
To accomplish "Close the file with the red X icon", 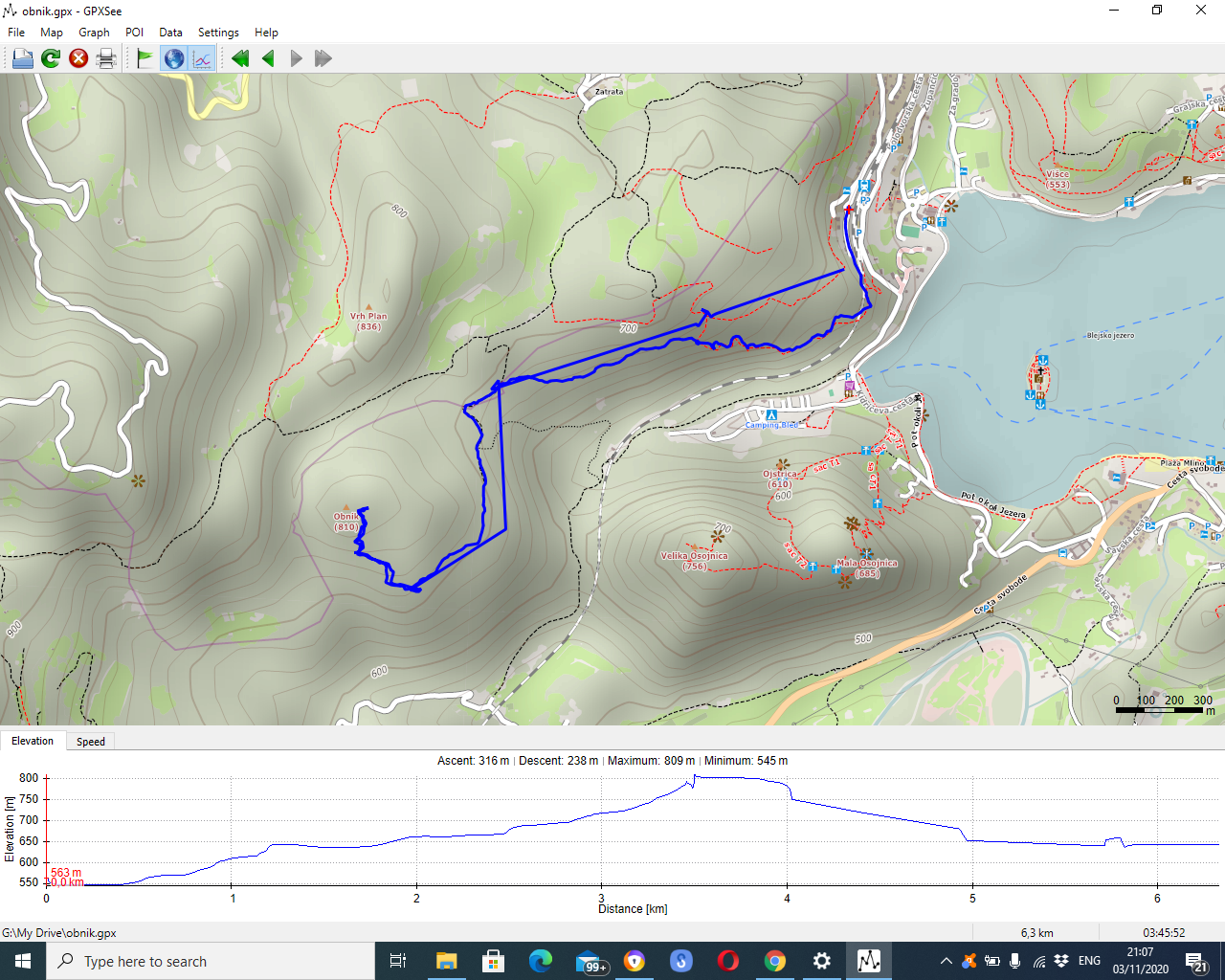I will (78, 58).
